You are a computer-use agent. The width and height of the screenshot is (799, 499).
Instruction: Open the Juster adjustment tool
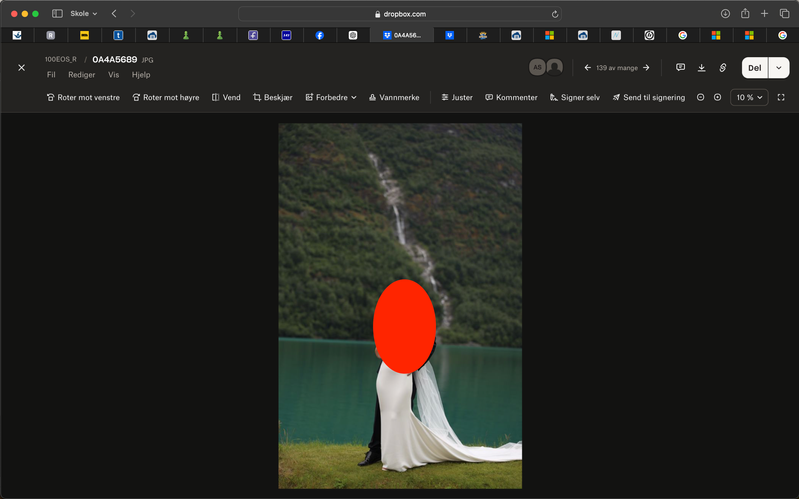click(x=457, y=98)
